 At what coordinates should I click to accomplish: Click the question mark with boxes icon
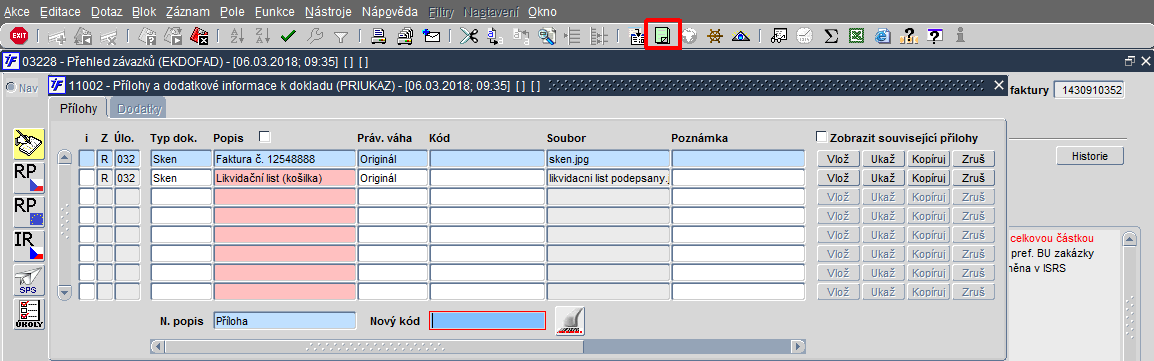909,35
